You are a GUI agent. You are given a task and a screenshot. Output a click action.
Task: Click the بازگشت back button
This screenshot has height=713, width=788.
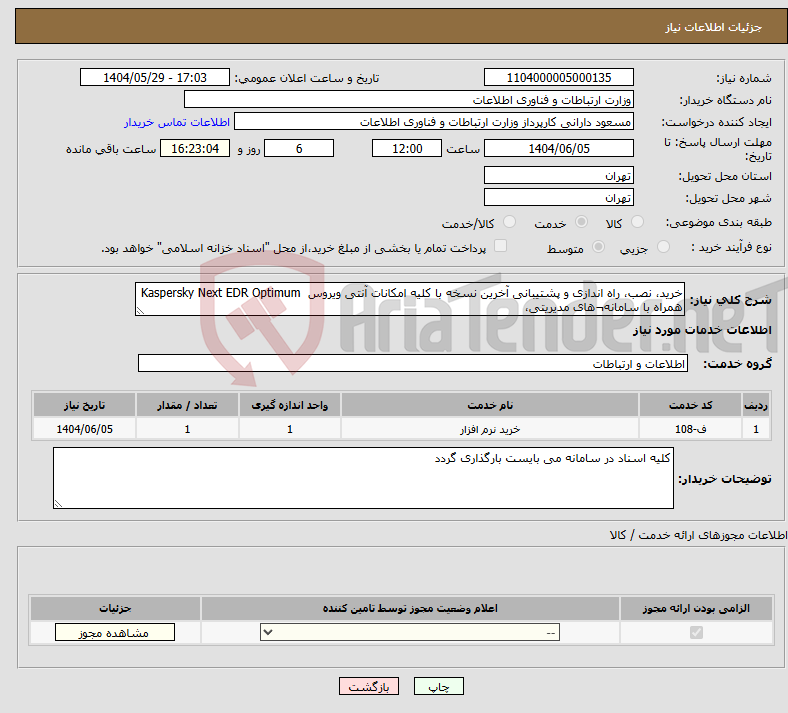point(369,686)
